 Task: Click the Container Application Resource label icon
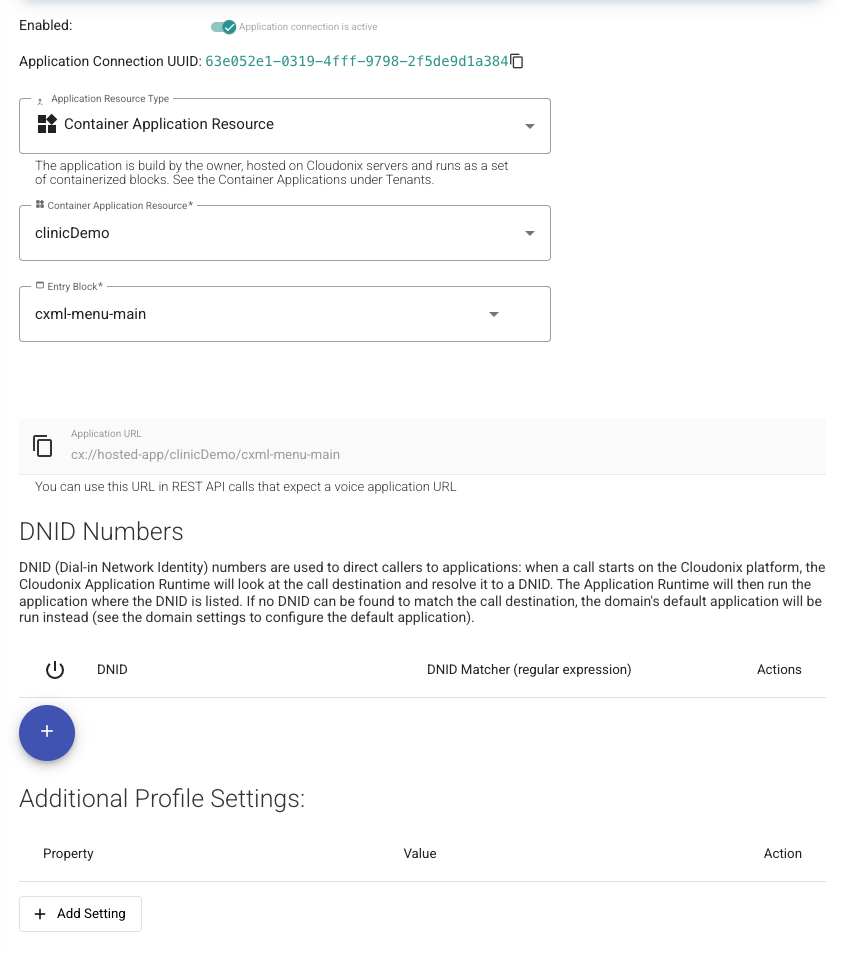coord(39,205)
